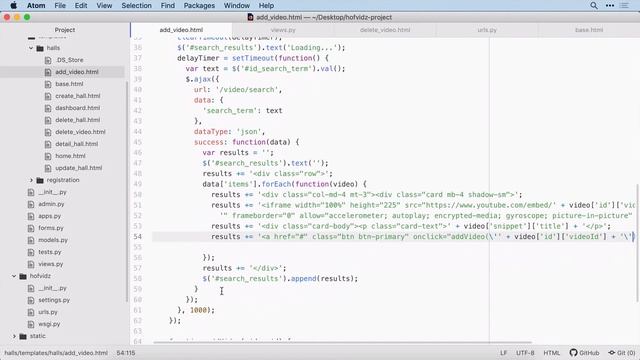Open the urls.py file in hofvidz folder
640x360 pixels.
click(48, 312)
